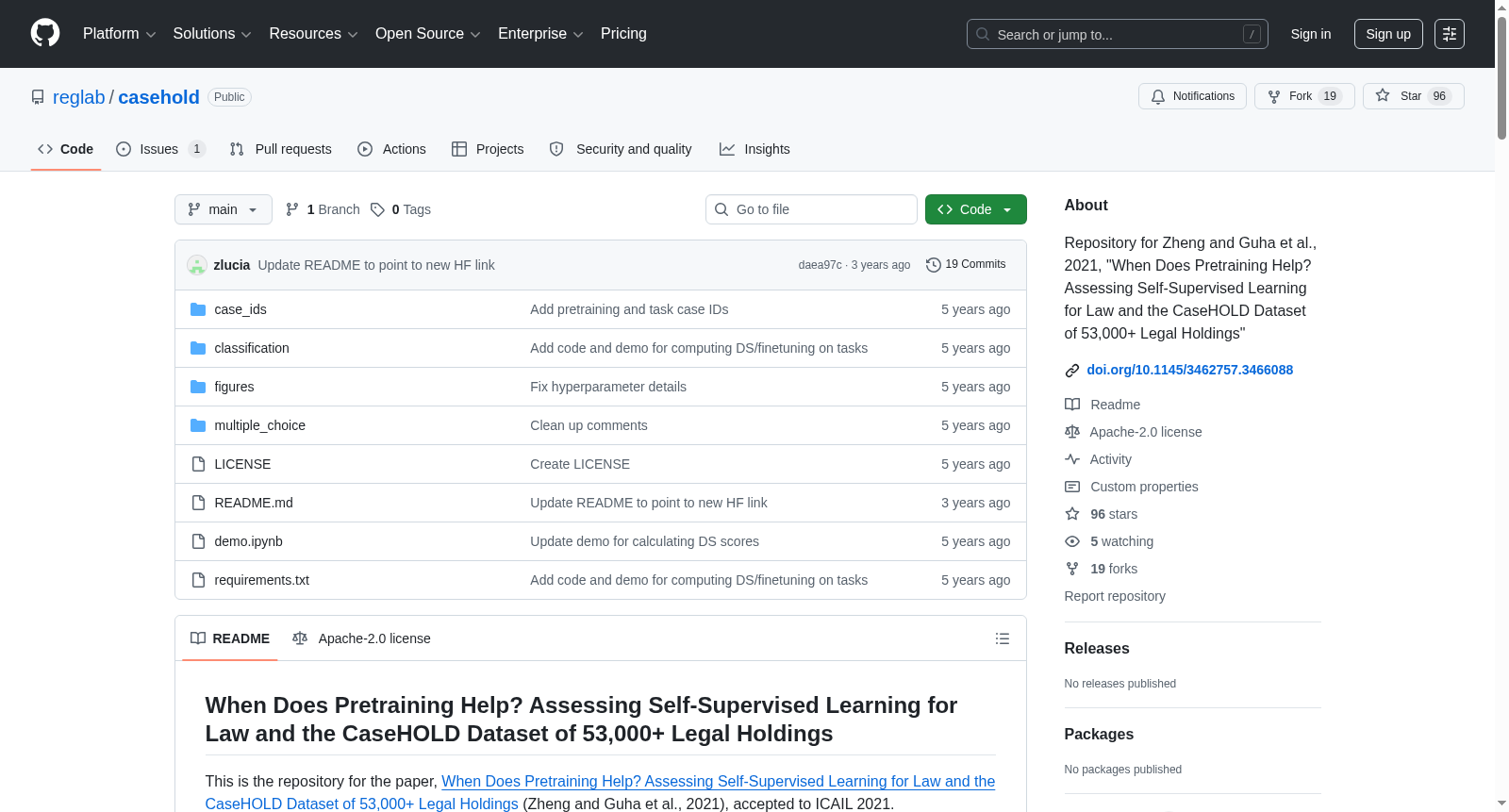Image resolution: width=1509 pixels, height=812 pixels.
Task: Click the fork icon beside 19 forks
Action: [x=1072, y=569]
